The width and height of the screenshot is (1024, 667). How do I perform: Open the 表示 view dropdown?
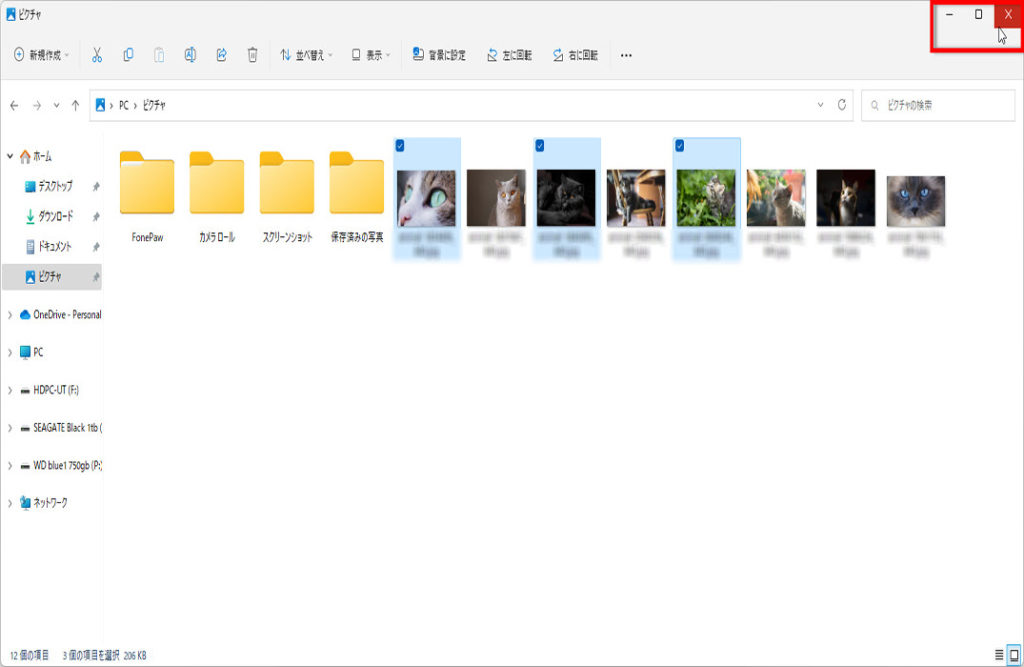(x=371, y=55)
